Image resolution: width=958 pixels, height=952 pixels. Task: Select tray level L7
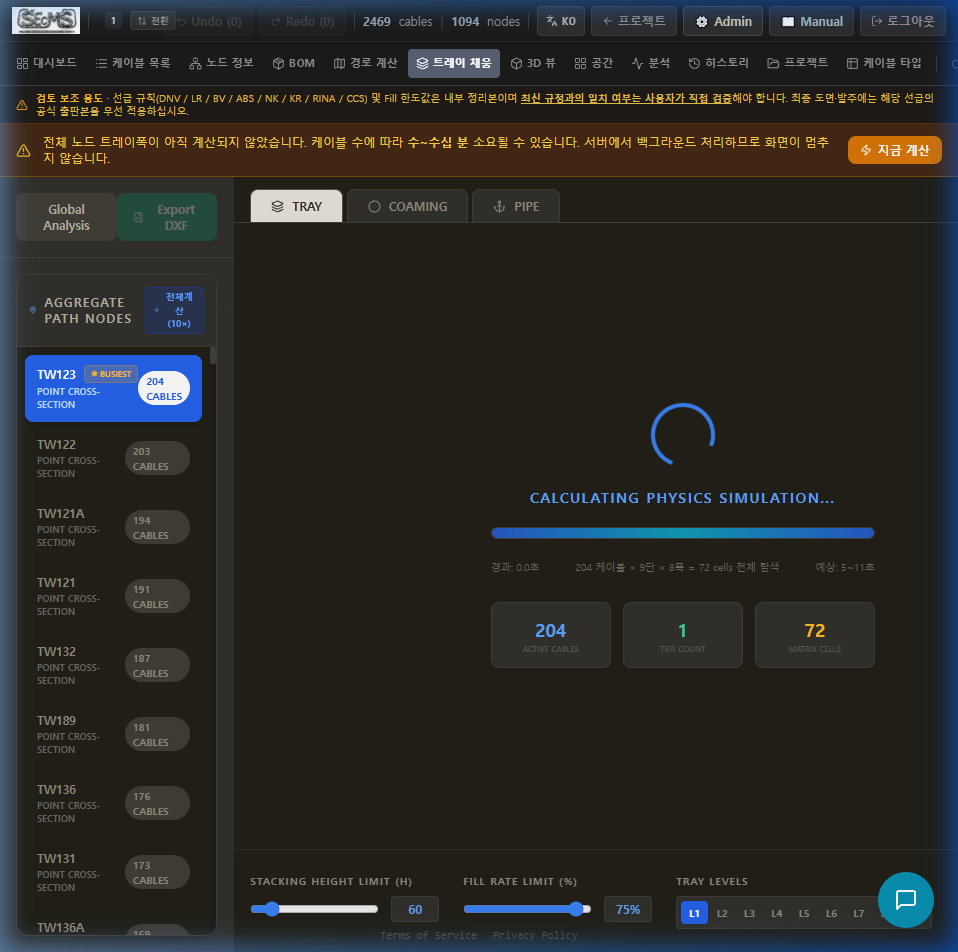coord(858,914)
